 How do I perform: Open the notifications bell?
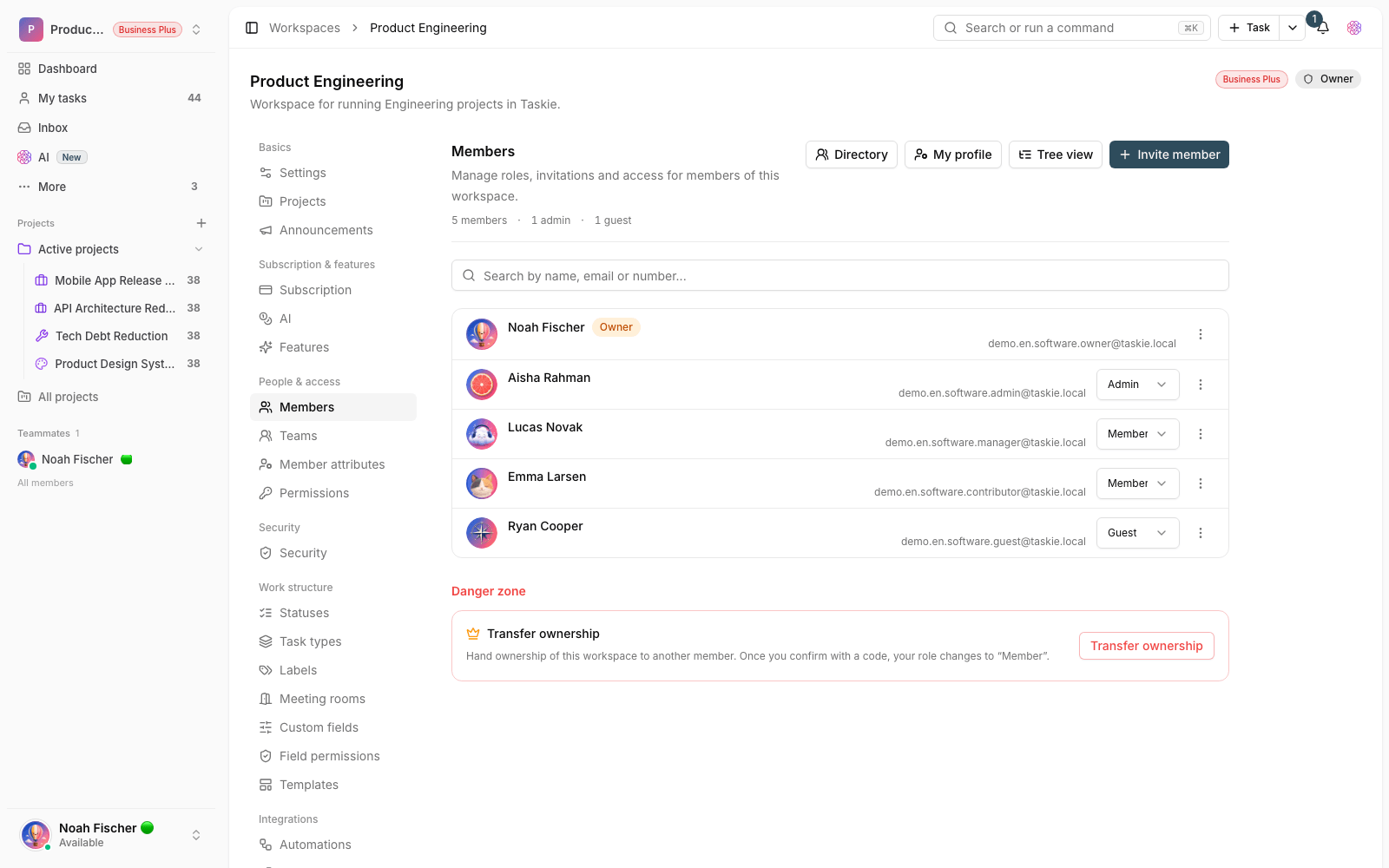[x=1323, y=28]
